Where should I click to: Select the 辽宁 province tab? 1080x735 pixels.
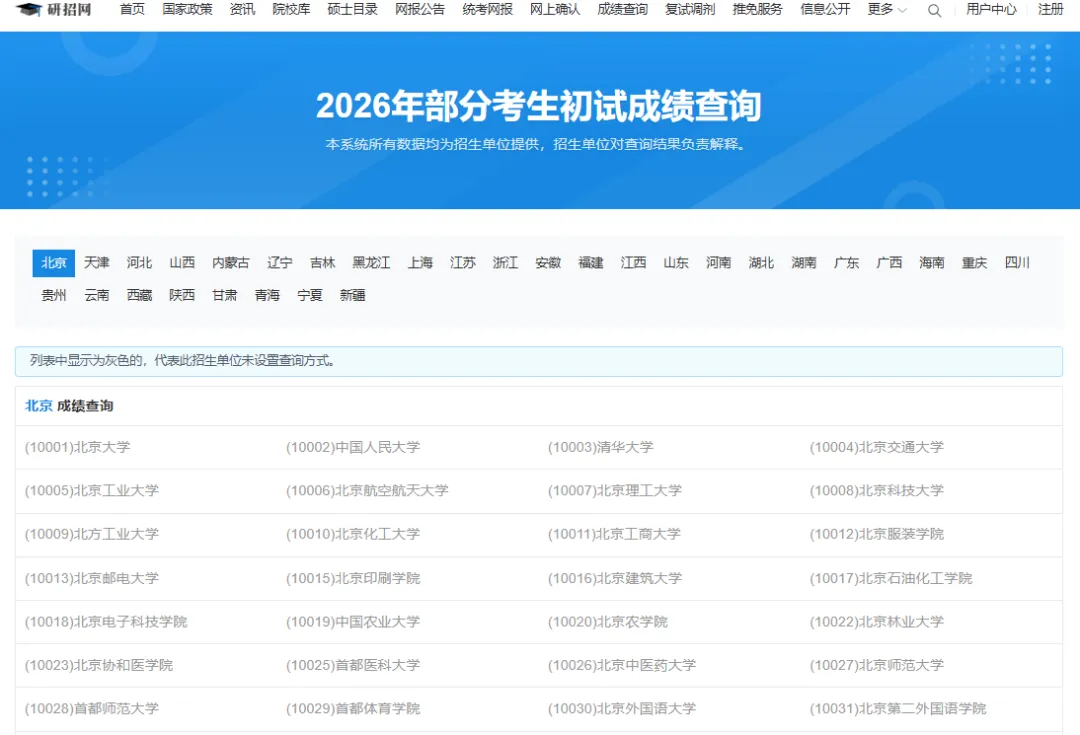[x=280, y=262]
